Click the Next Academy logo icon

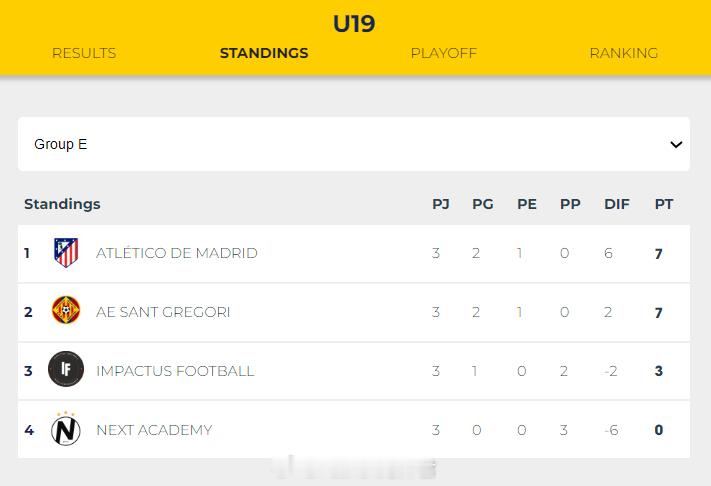(x=66, y=430)
